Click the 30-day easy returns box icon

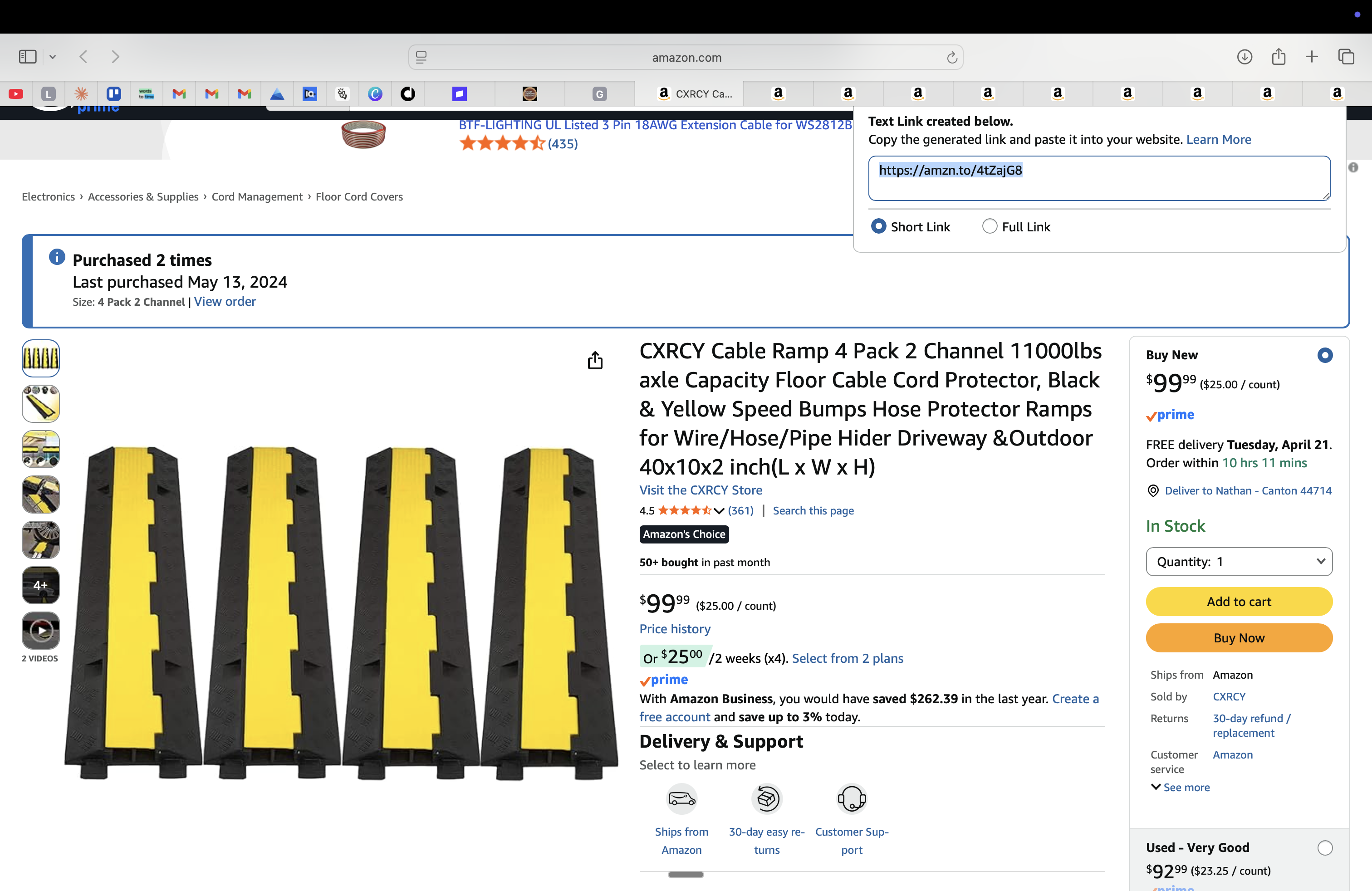click(767, 799)
